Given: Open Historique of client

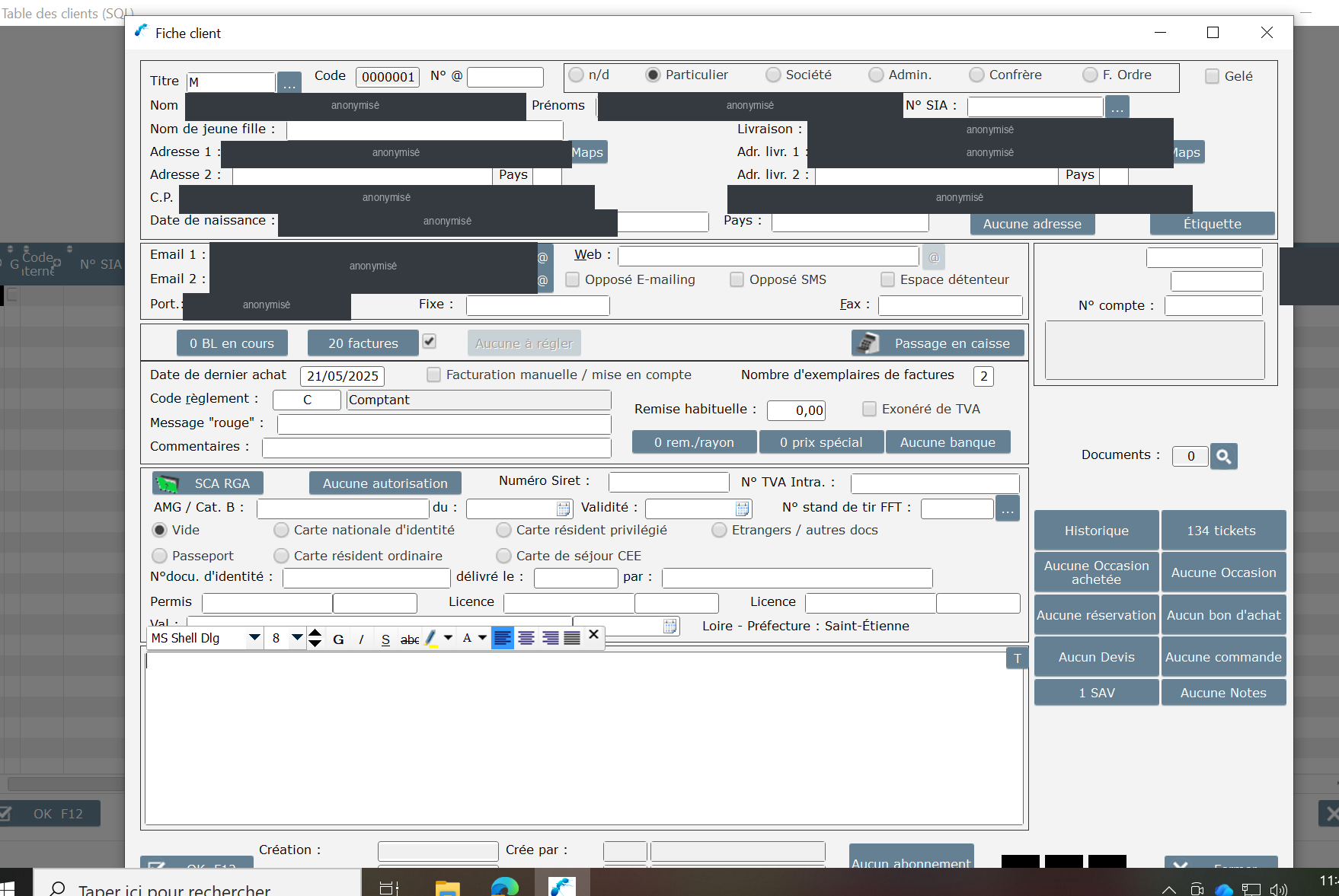Looking at the screenshot, I should [1097, 531].
